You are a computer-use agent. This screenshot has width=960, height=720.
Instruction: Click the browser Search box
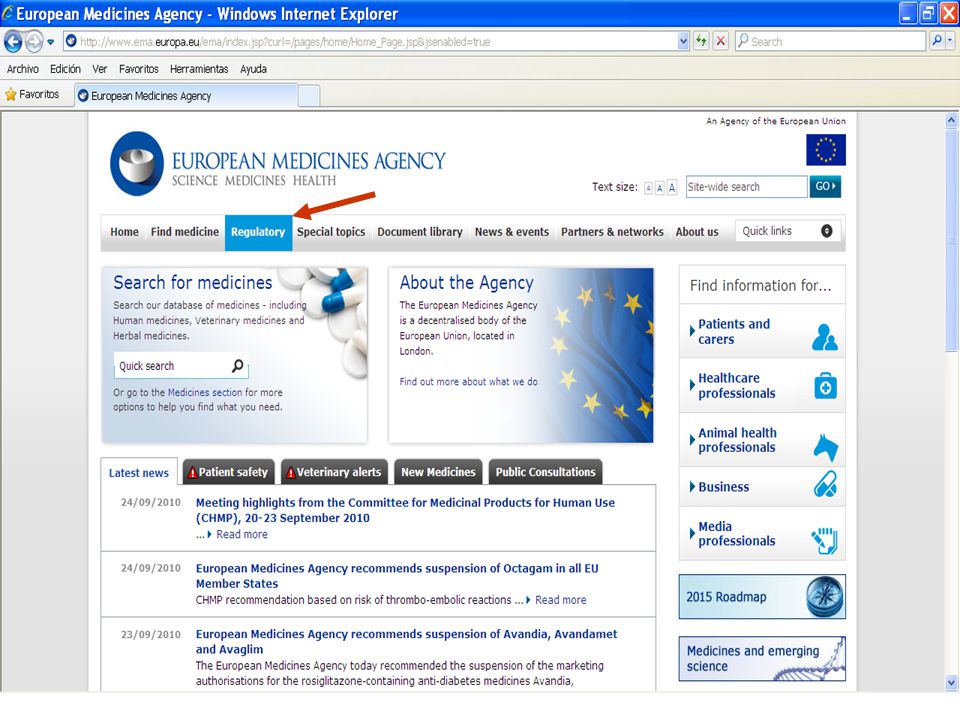point(830,42)
